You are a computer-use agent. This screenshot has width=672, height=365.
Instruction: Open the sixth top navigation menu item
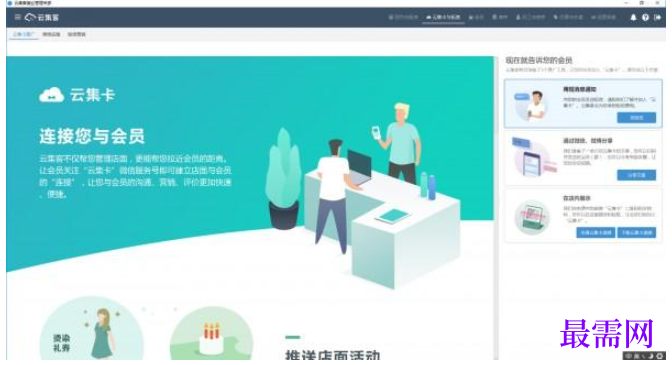(x=568, y=17)
